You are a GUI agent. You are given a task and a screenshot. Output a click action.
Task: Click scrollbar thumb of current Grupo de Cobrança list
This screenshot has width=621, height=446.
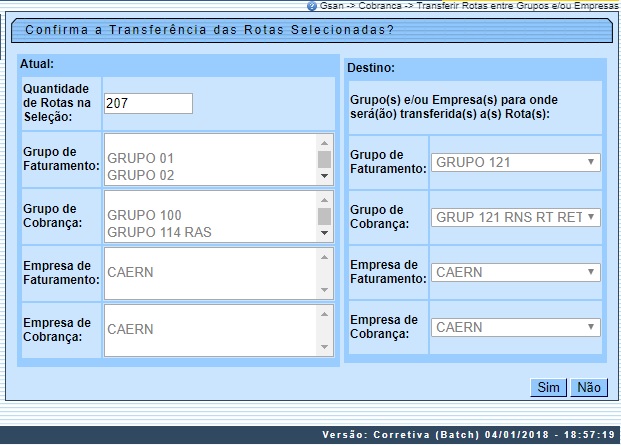tap(324, 216)
